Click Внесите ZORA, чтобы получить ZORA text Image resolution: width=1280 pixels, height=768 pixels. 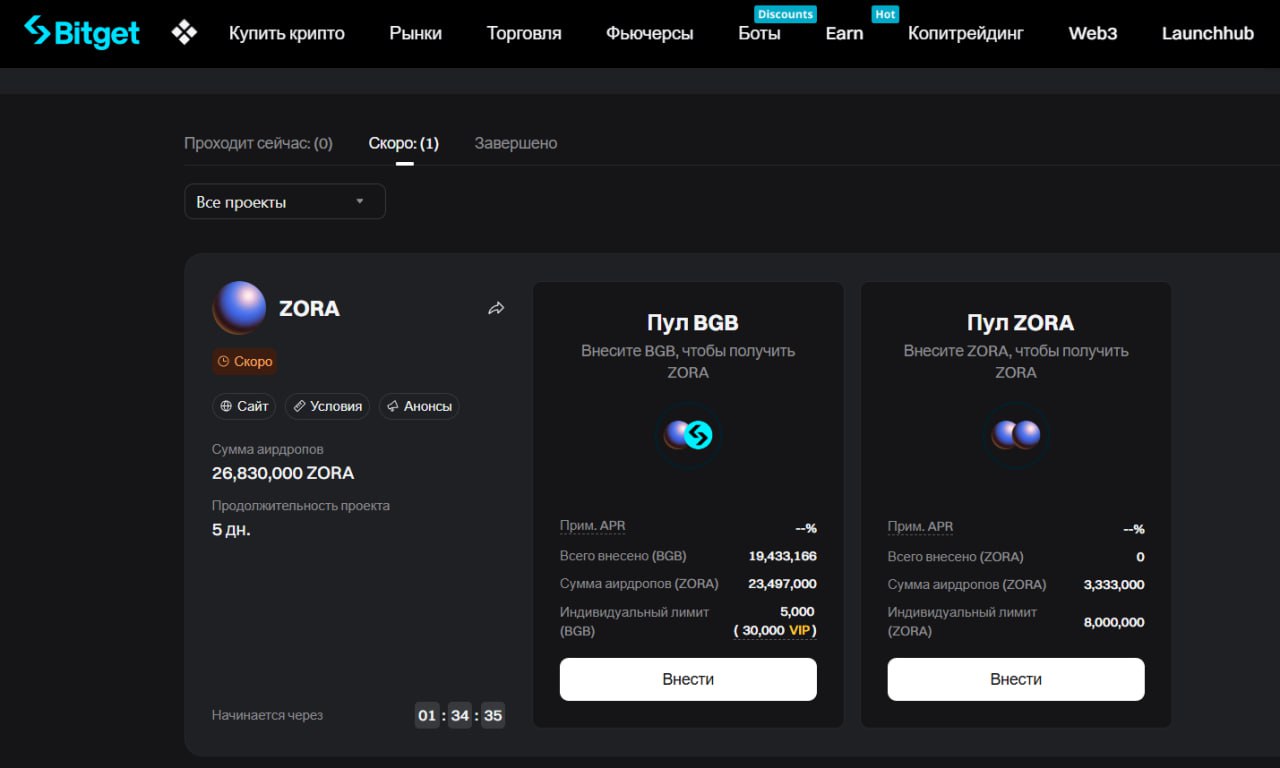point(1016,361)
